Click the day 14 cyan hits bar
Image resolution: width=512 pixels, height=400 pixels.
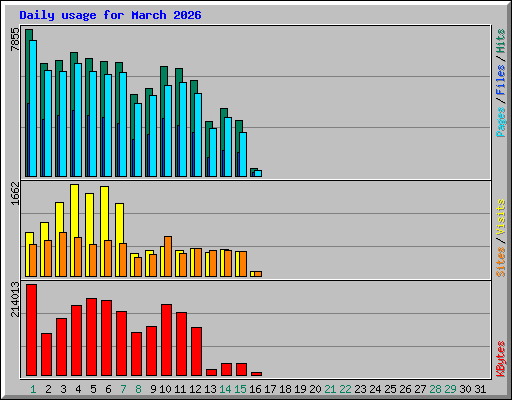pos(228,147)
